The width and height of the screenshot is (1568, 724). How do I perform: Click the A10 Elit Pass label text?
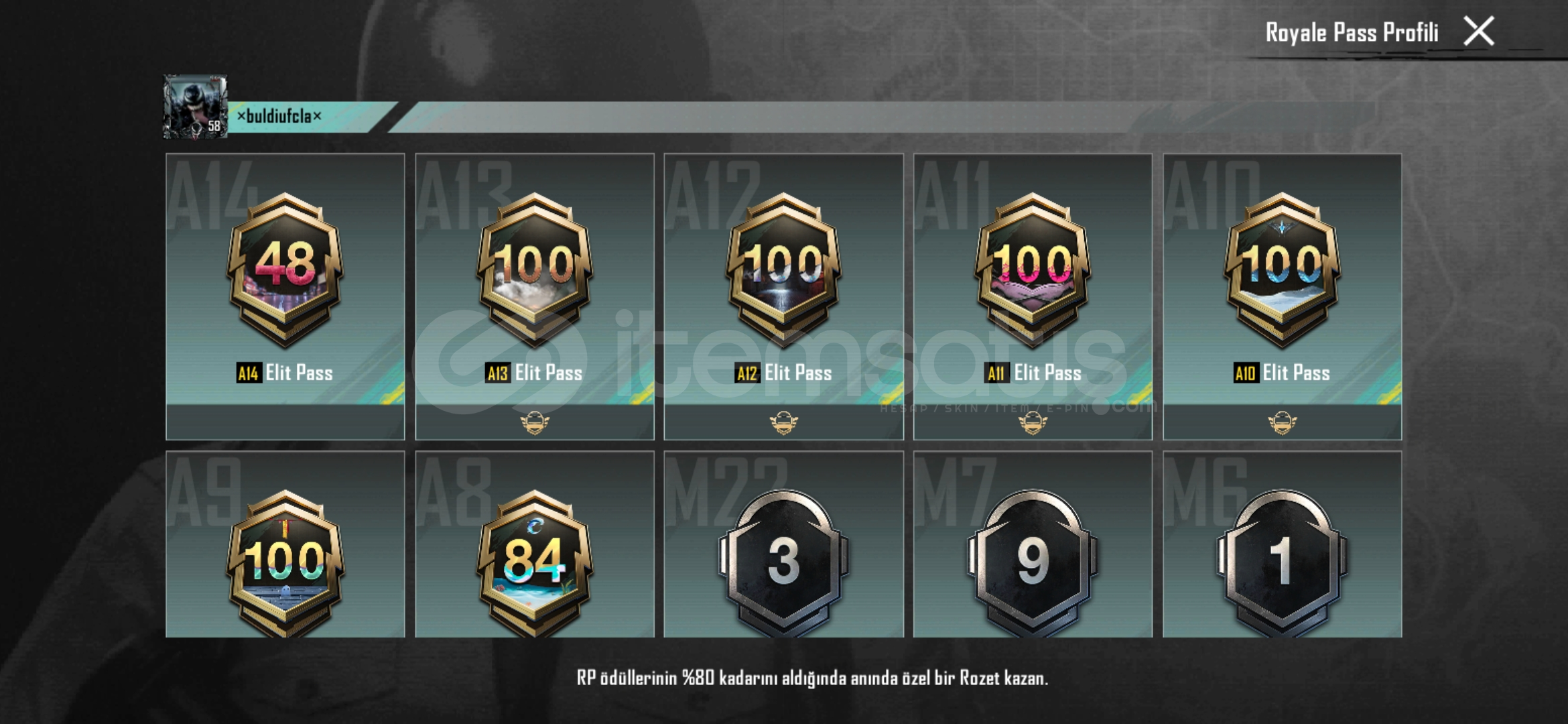1282,373
